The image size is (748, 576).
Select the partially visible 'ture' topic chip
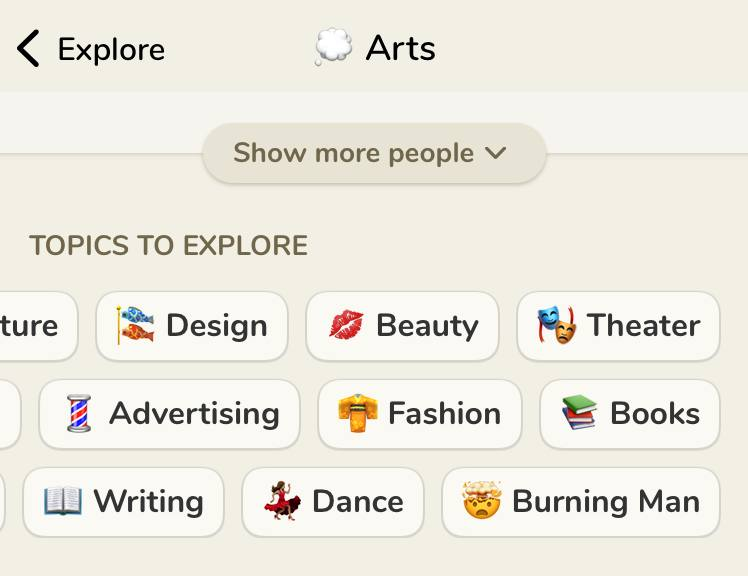click(38, 326)
